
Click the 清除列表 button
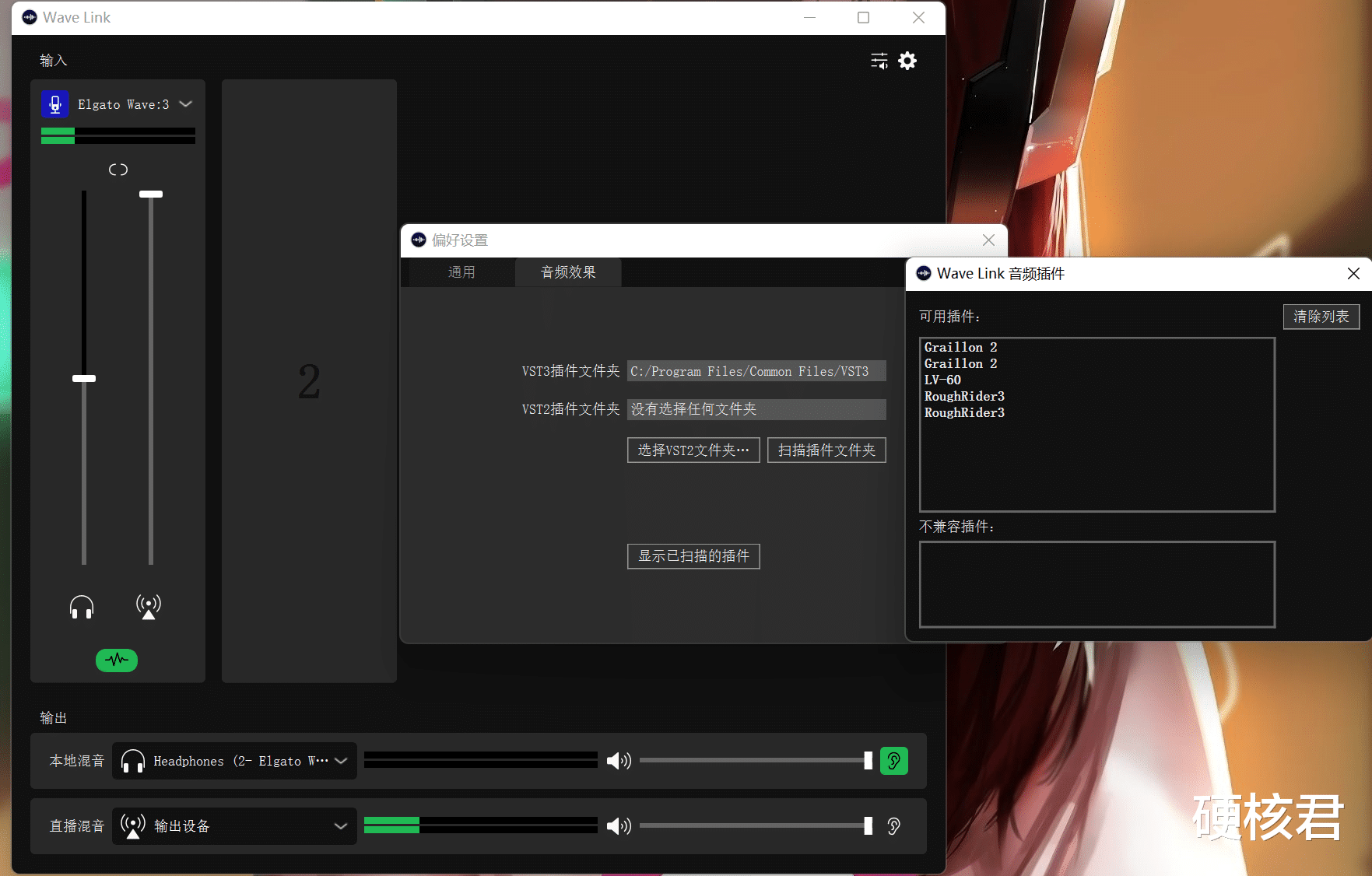pos(1321,317)
